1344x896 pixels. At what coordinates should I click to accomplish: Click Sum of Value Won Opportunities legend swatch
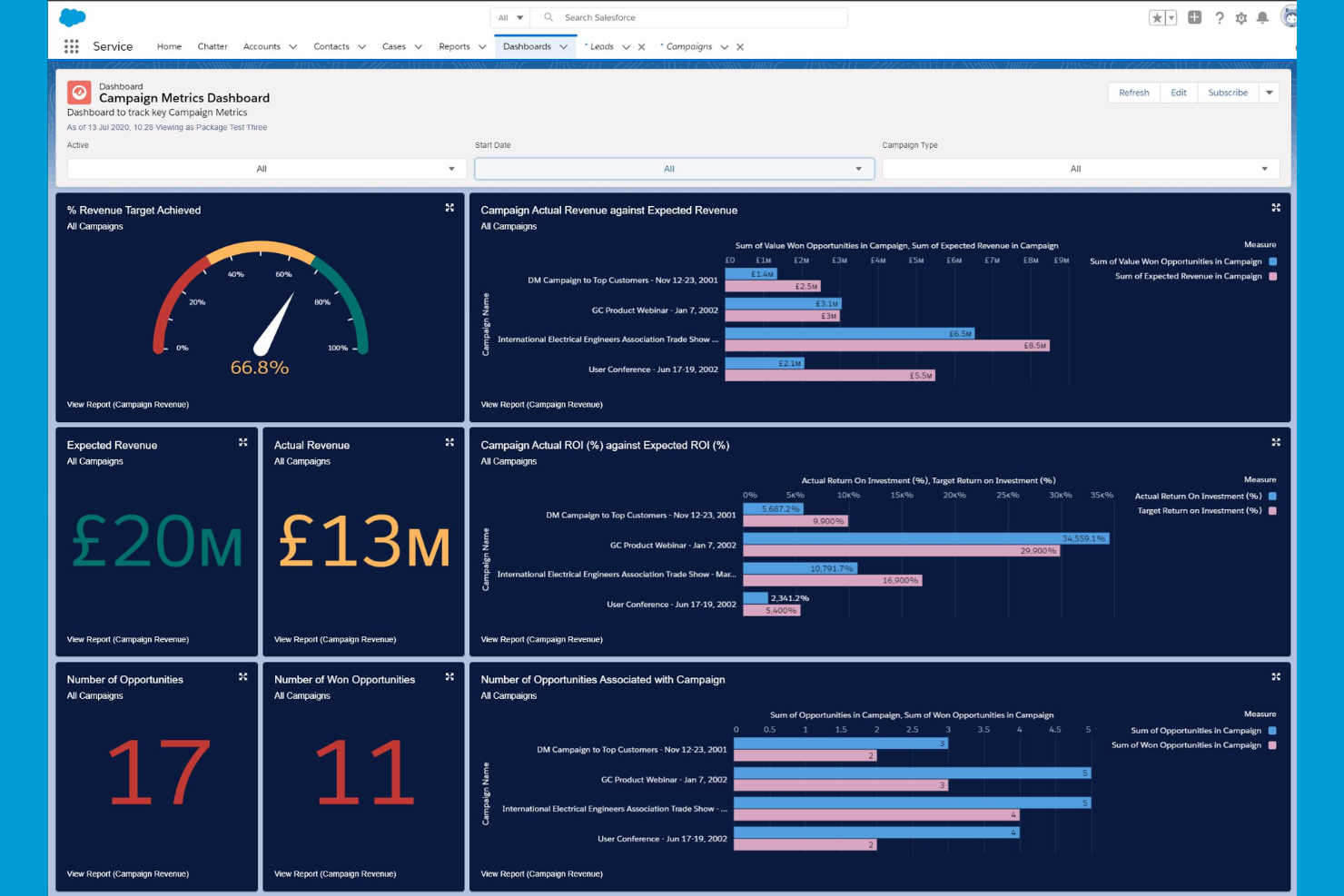pyautogui.click(x=1272, y=261)
